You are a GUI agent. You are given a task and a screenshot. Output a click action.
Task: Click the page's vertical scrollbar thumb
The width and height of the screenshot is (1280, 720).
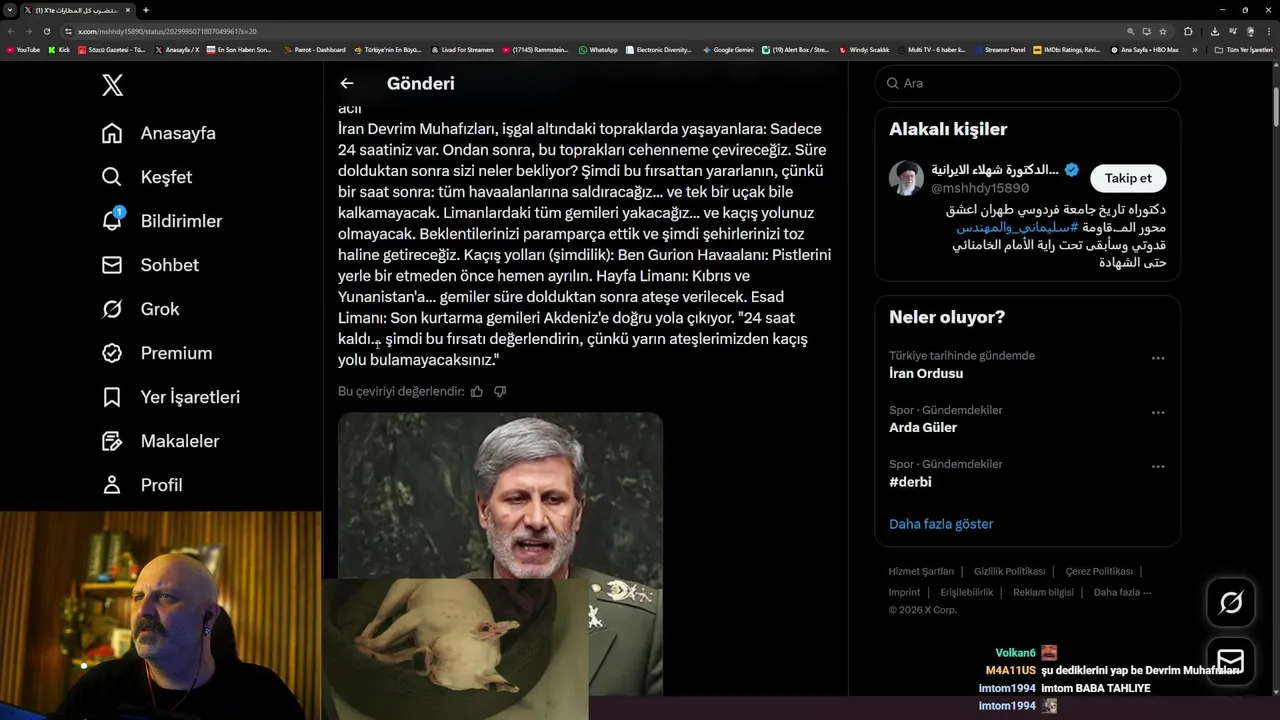click(x=1275, y=106)
